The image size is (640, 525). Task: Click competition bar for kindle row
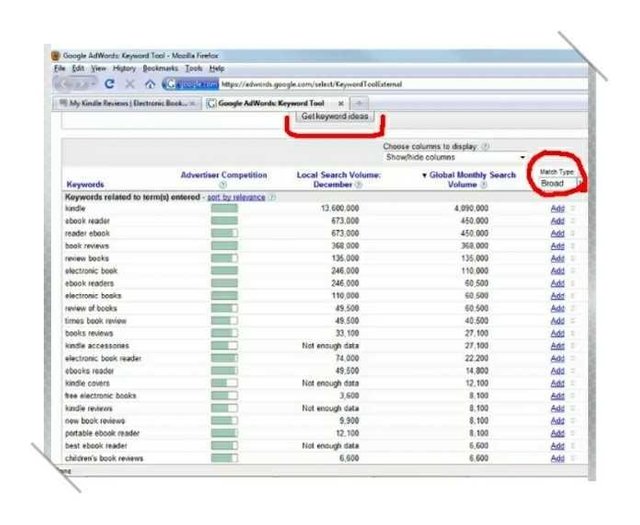(224, 209)
